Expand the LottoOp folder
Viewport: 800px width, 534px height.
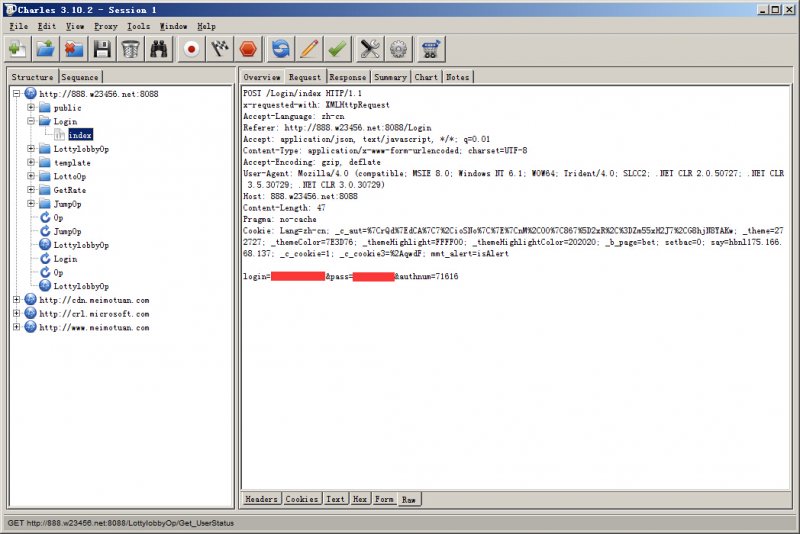[31, 176]
